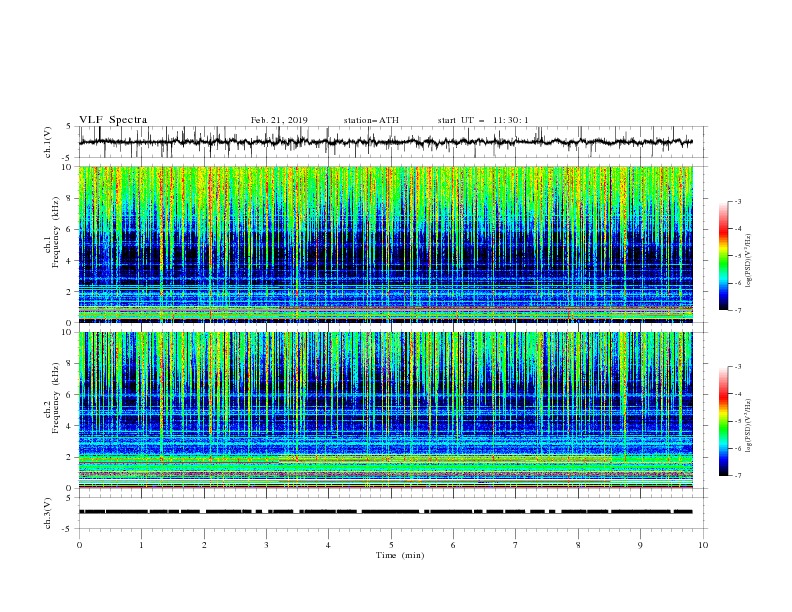Click the ch.1 voltage waveform trace
This screenshot has width=792, height=612.
pos(385,142)
